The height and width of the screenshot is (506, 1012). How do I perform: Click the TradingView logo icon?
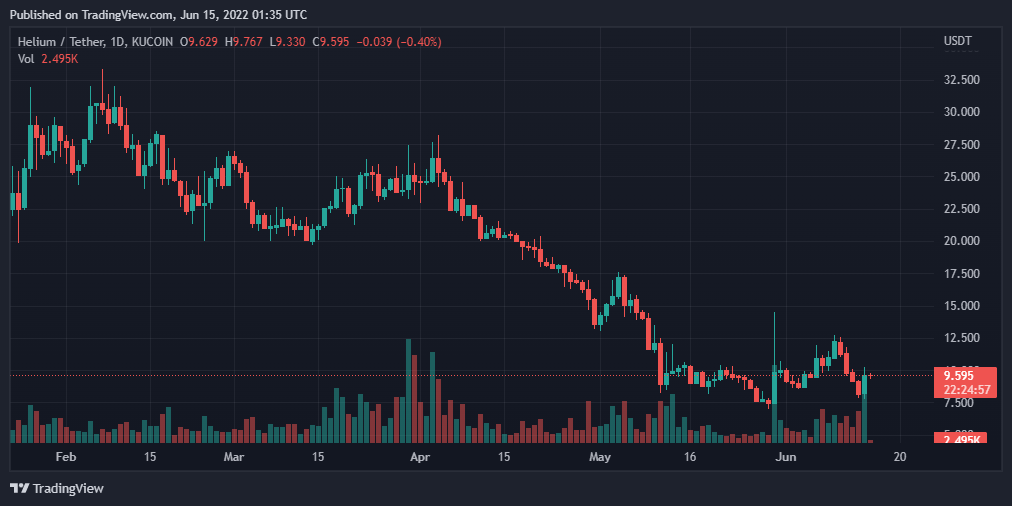tap(19, 489)
